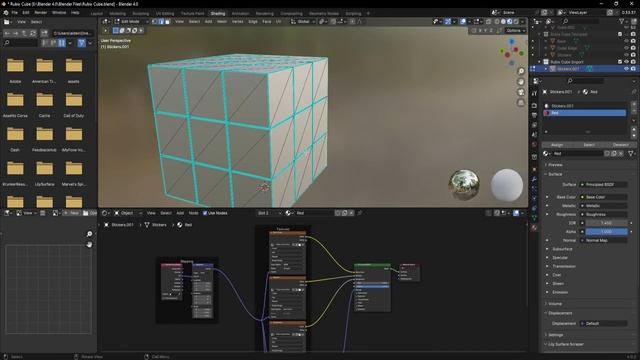Open the Edit Mode dropdown
The image size is (640, 360).
[x=131, y=22]
